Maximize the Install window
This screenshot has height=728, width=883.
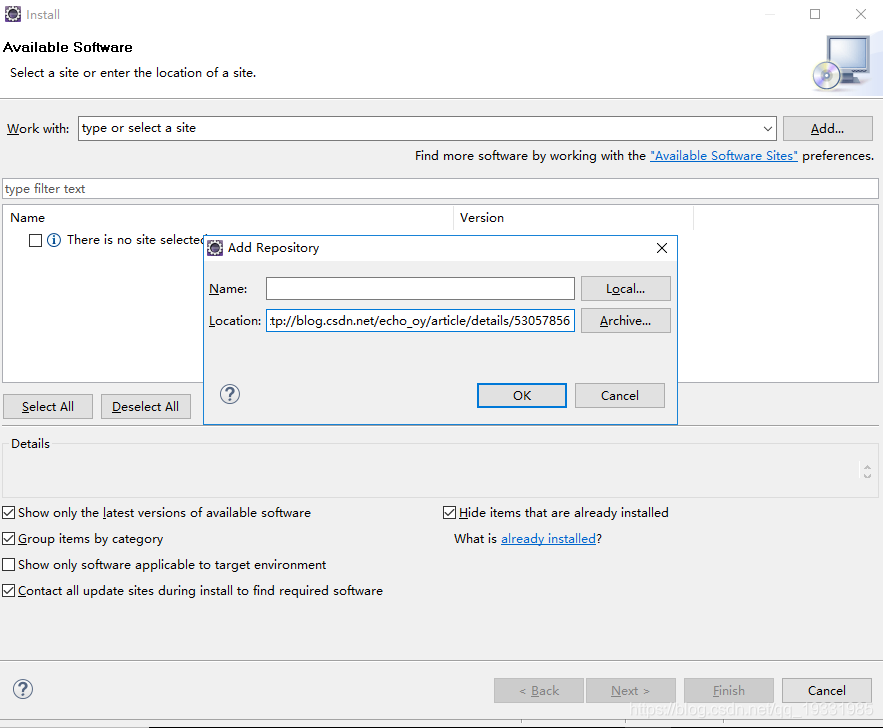815,14
